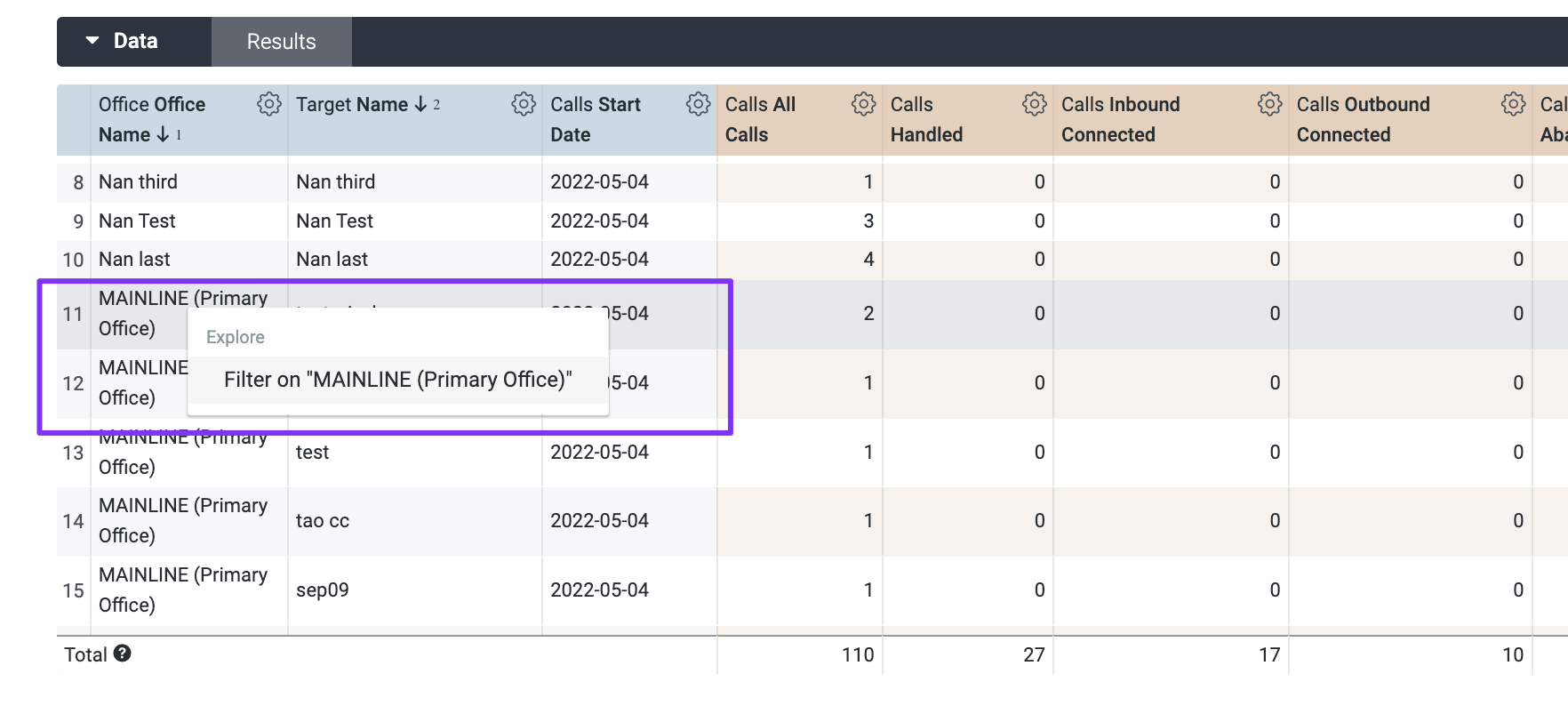Click Total Inbound Connected value 17
This screenshot has width=1568, height=722.
pos(1269,654)
